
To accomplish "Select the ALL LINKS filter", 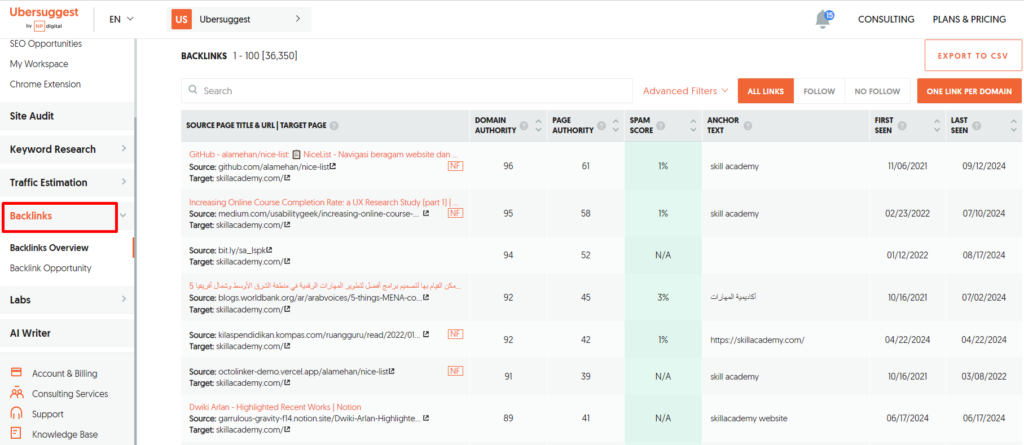I will coord(765,91).
